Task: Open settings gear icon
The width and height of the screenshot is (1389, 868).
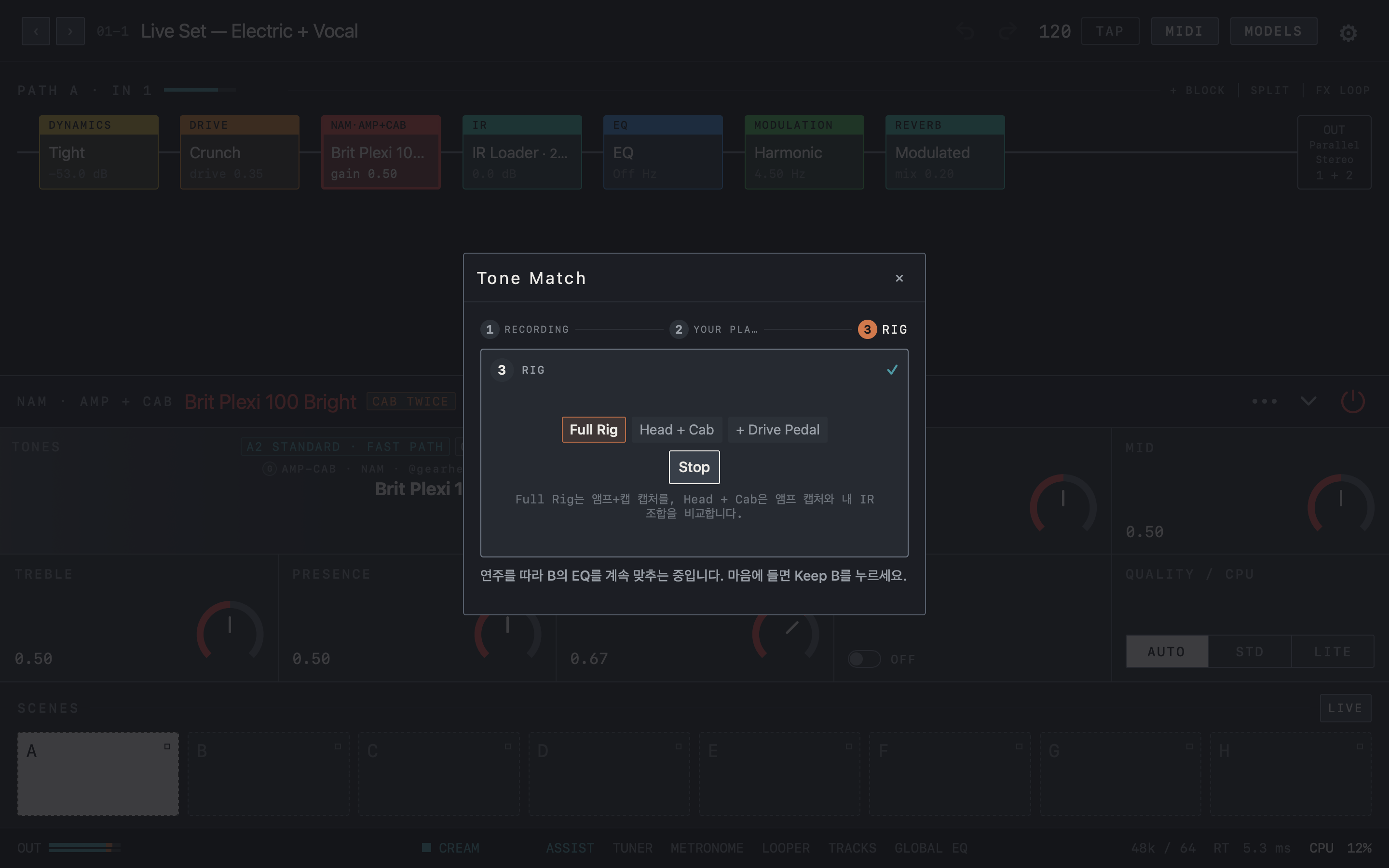Action: (1348, 33)
